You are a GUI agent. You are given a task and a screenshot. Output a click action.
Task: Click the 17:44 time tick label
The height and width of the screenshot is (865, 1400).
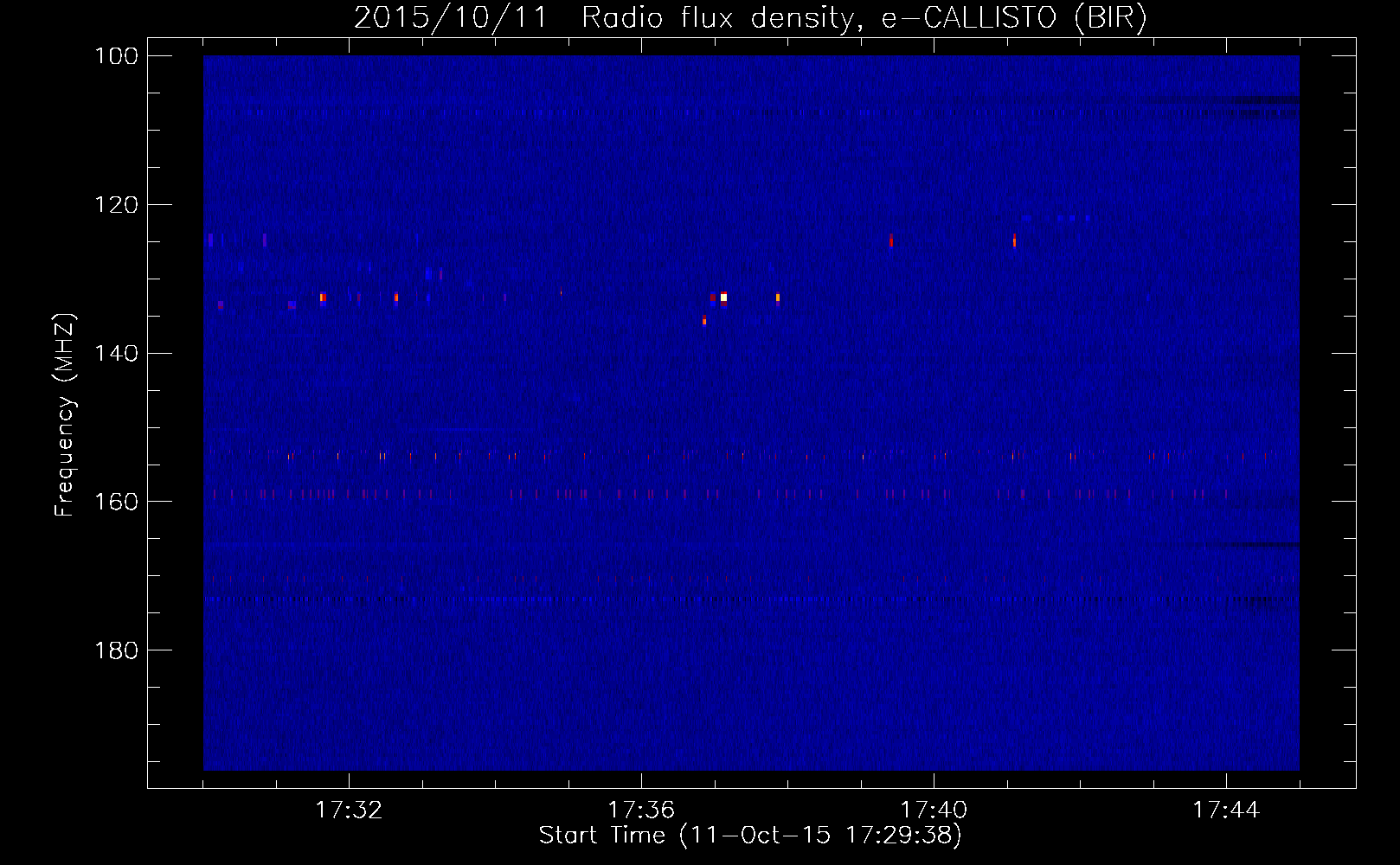pos(1226,810)
